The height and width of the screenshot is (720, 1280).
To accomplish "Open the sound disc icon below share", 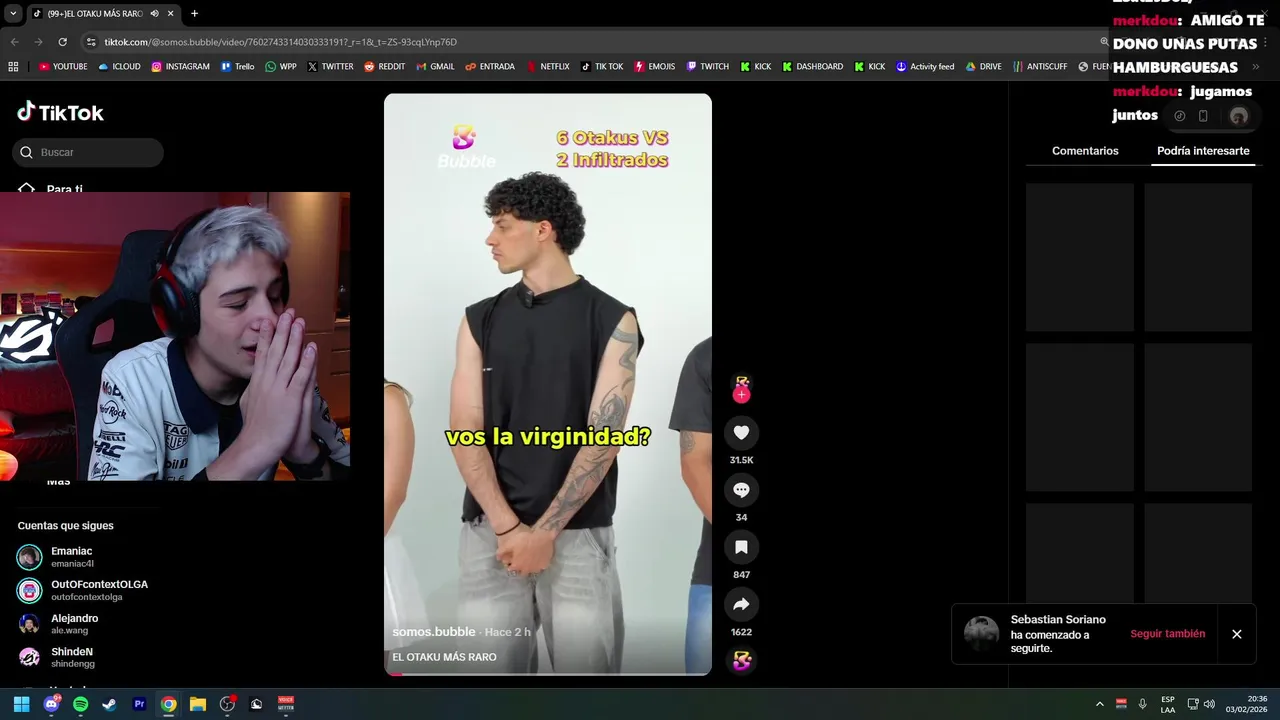I will point(741,661).
